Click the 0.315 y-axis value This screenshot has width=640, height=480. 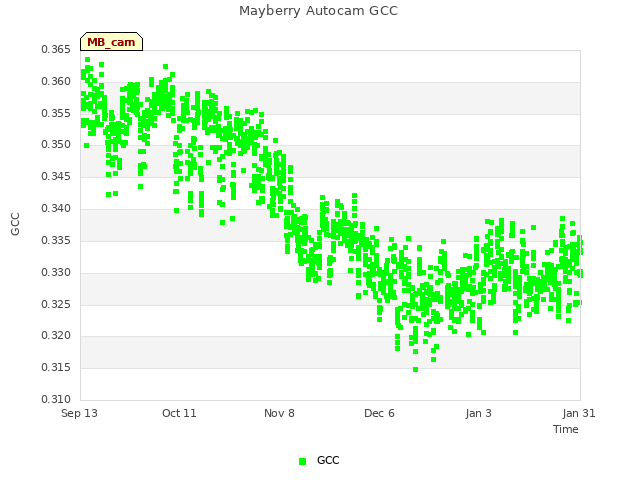tap(56, 367)
